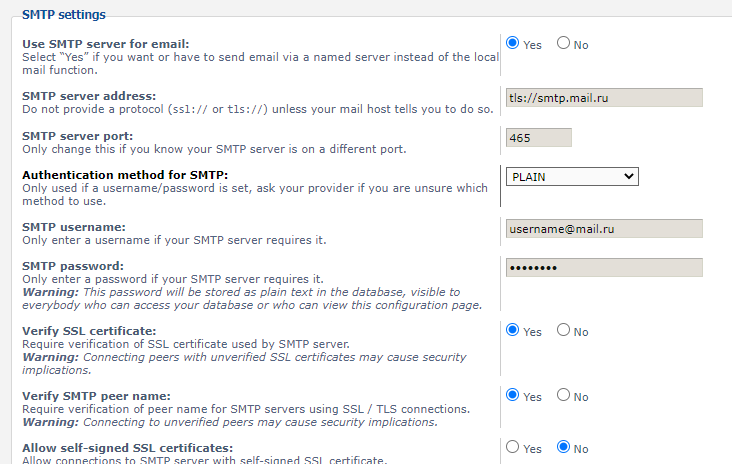Choose No for Verify SMTP peer name

(563, 395)
